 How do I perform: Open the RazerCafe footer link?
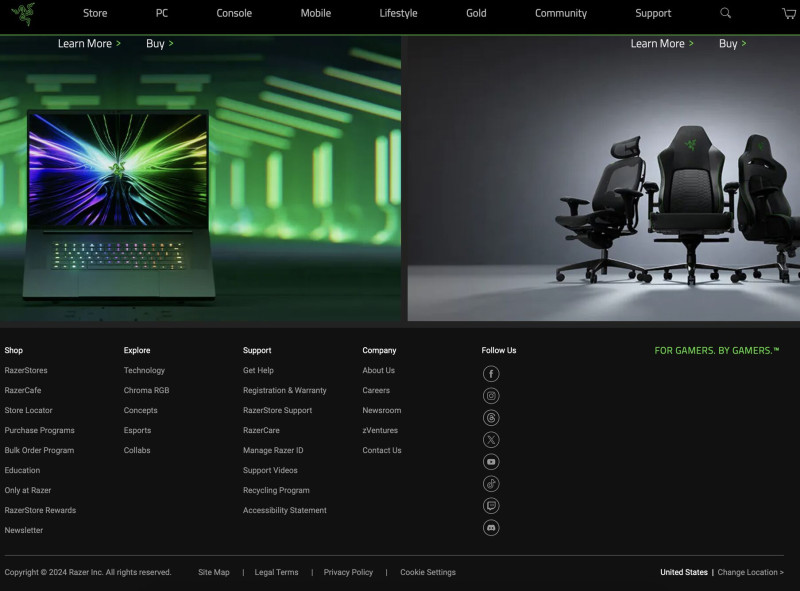pos(23,390)
